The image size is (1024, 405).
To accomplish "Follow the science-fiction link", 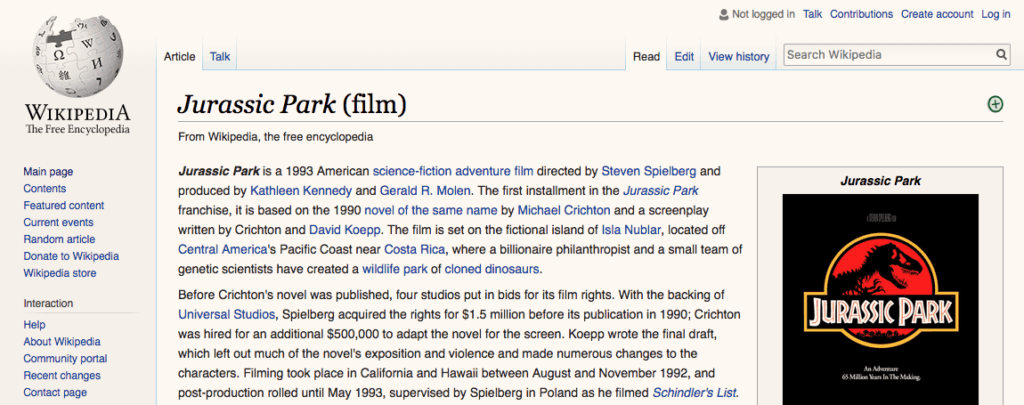I will click(412, 172).
